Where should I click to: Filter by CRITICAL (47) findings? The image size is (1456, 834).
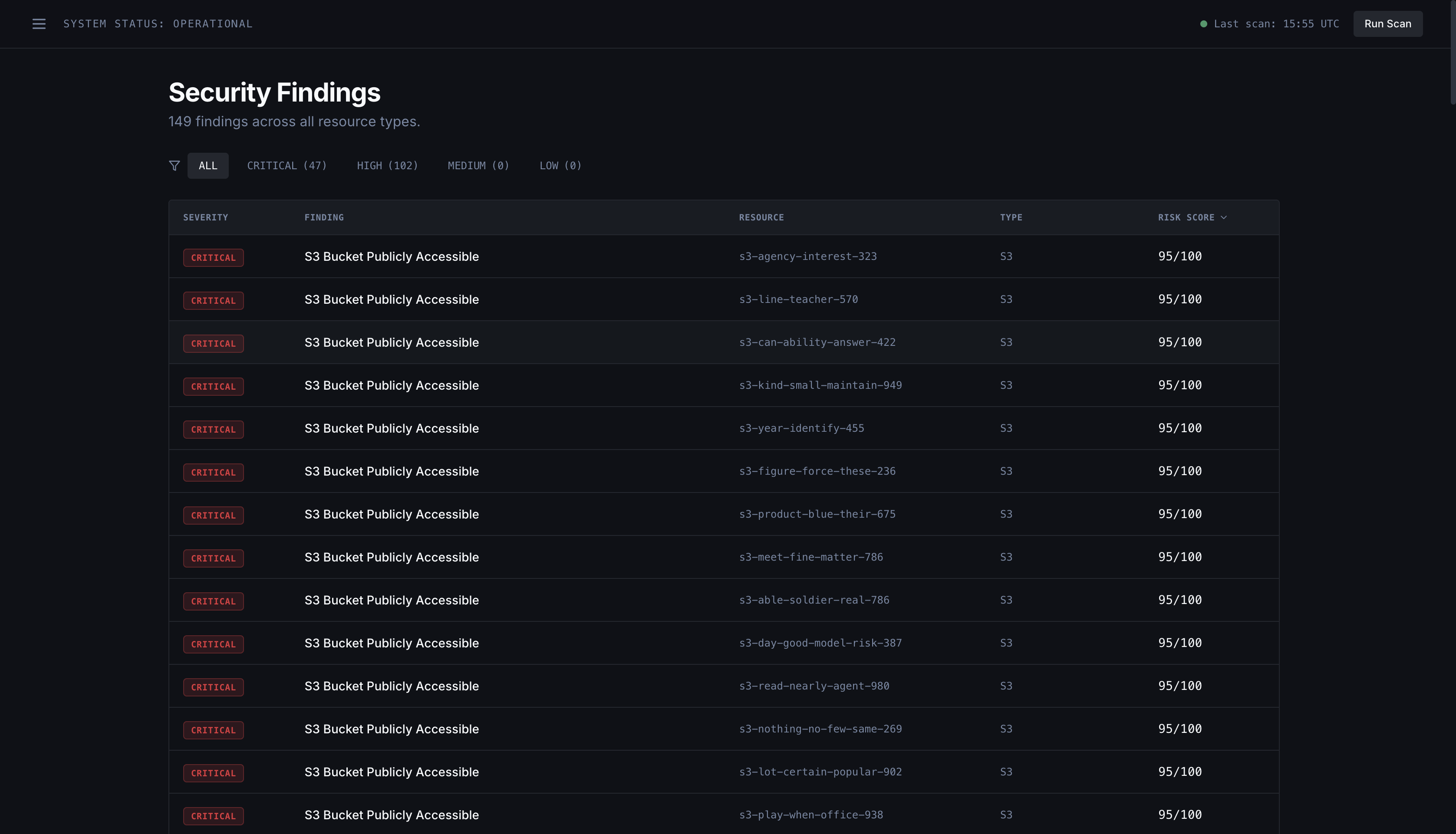[x=287, y=165]
